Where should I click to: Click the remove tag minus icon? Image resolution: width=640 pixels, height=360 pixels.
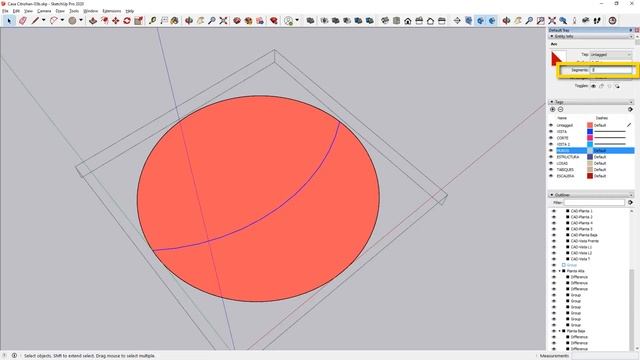click(x=560, y=109)
